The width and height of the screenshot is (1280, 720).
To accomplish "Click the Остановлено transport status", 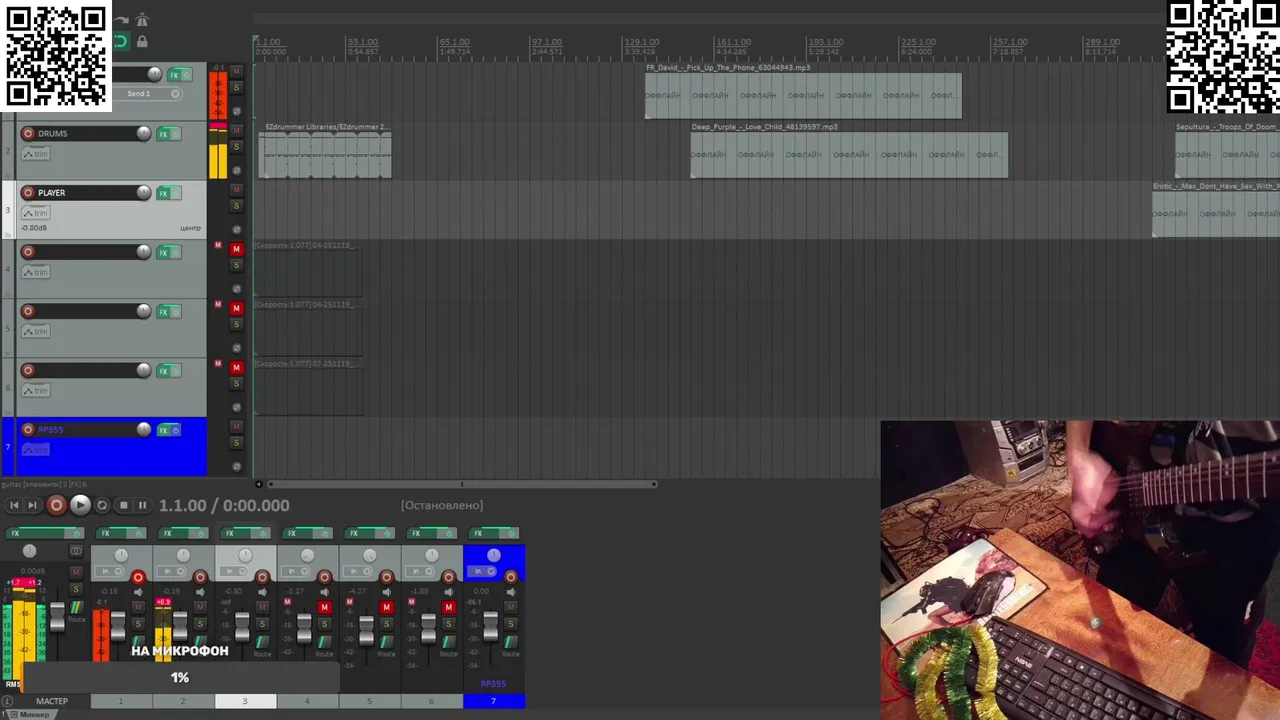I will 442,505.
